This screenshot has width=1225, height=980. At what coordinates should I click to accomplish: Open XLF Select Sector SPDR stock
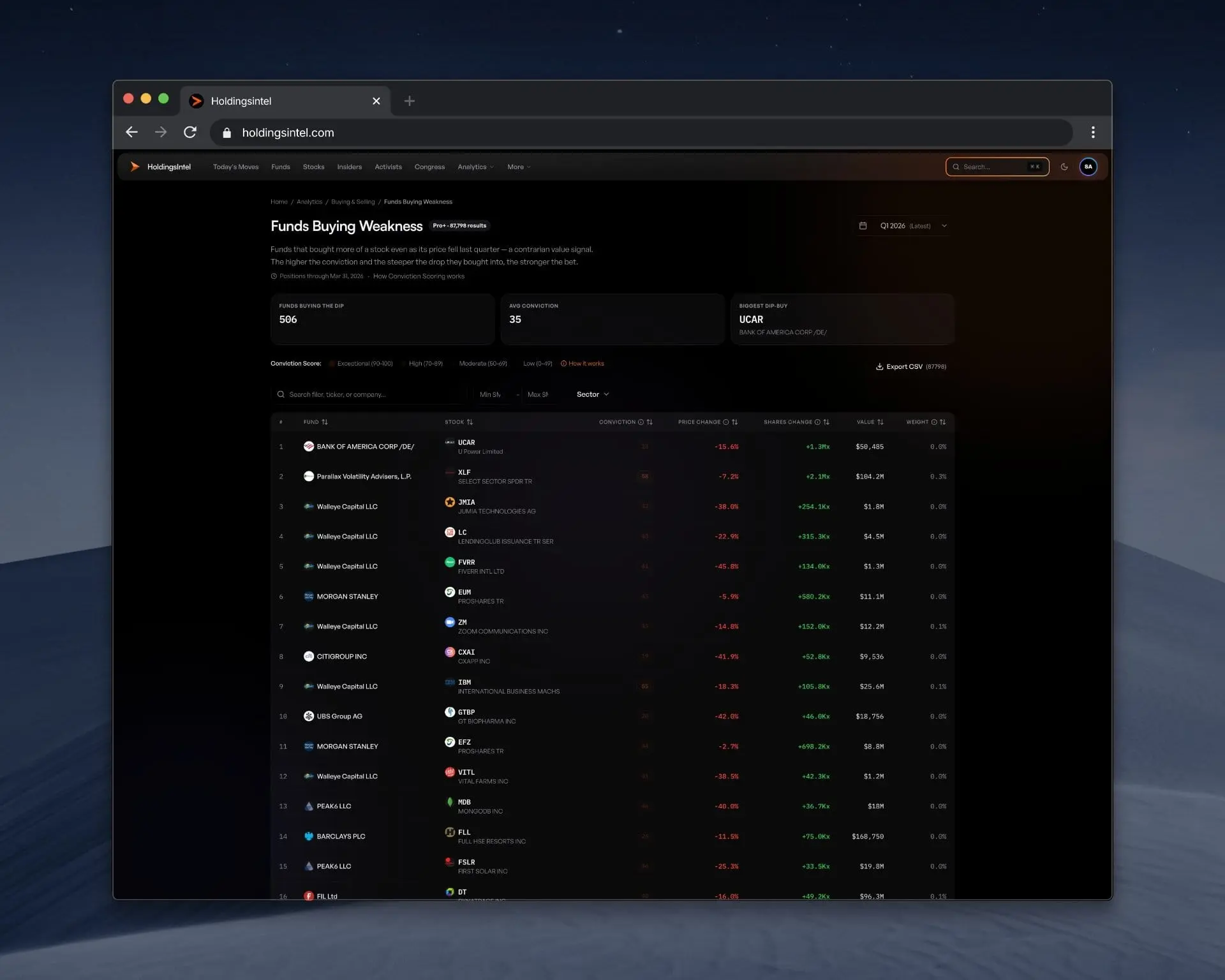[494, 477]
